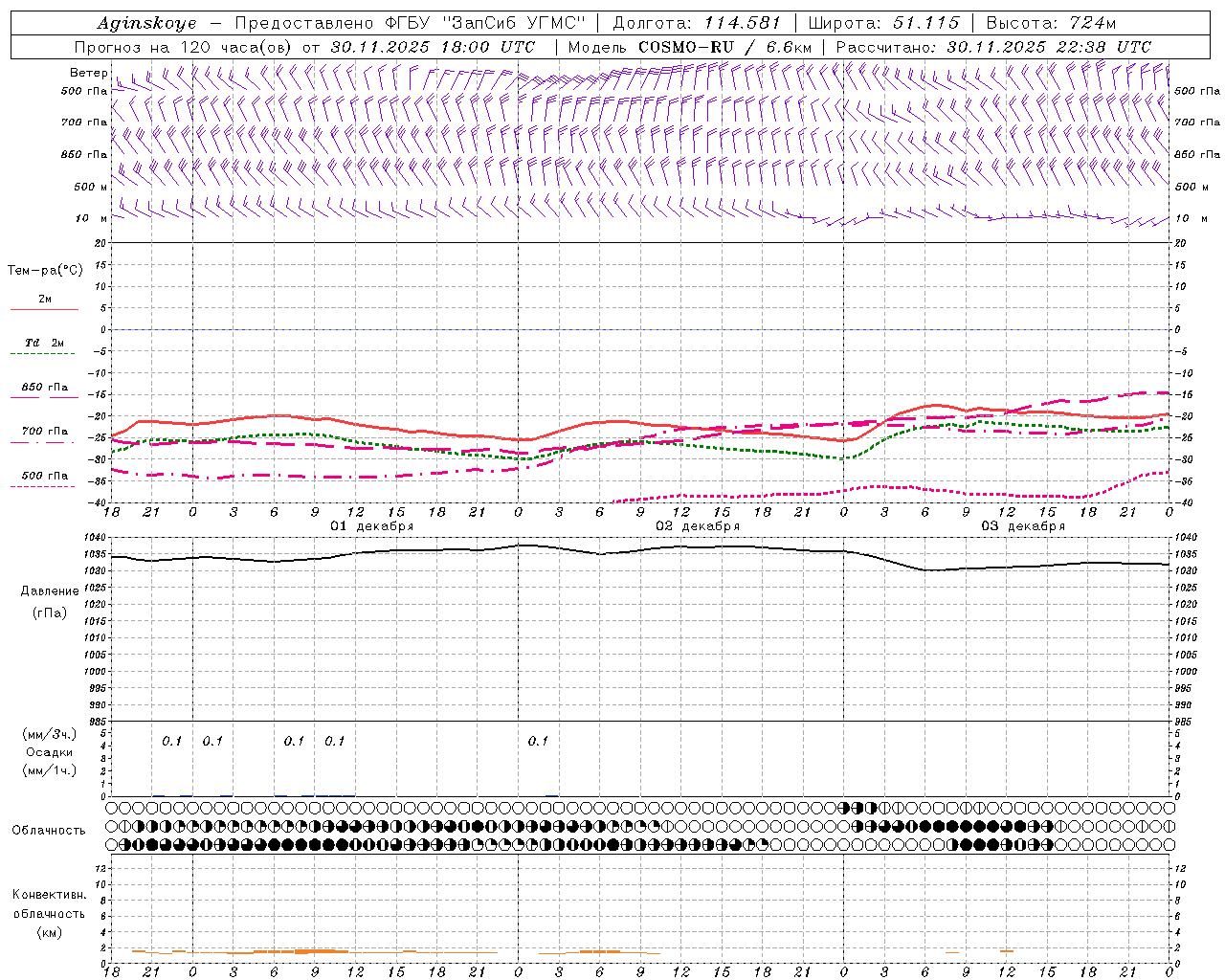This screenshot has height=980, width=1225.
Task: Click the 02 декабря date label
Action: pos(698,526)
